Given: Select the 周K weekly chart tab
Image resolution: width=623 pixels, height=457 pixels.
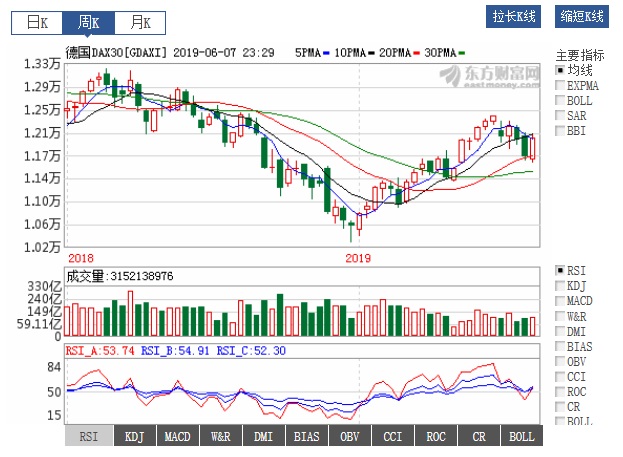Looking at the screenshot, I should 87,21.
